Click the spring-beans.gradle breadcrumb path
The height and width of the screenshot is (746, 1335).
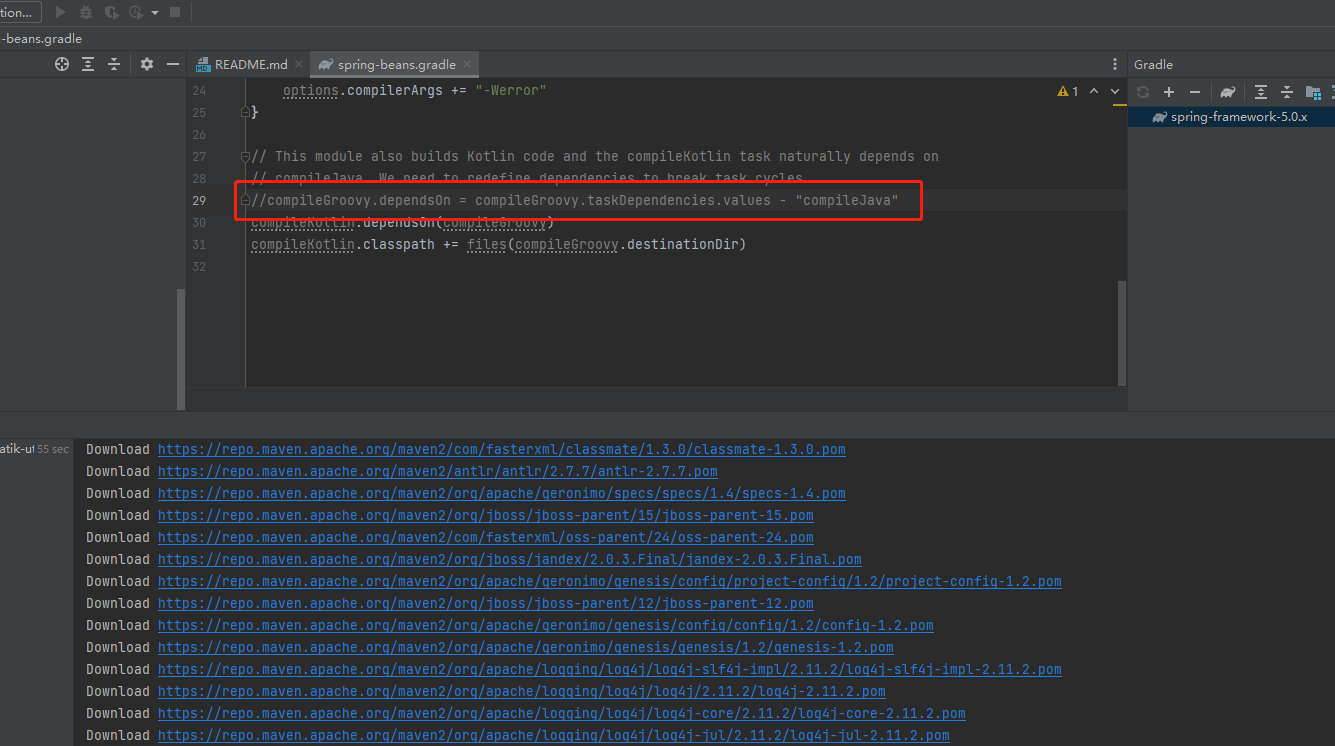point(41,39)
